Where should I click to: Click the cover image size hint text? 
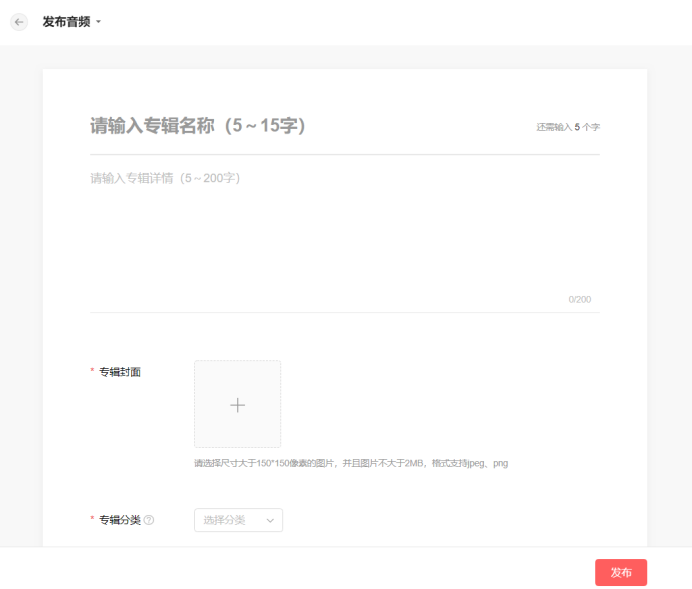351,463
